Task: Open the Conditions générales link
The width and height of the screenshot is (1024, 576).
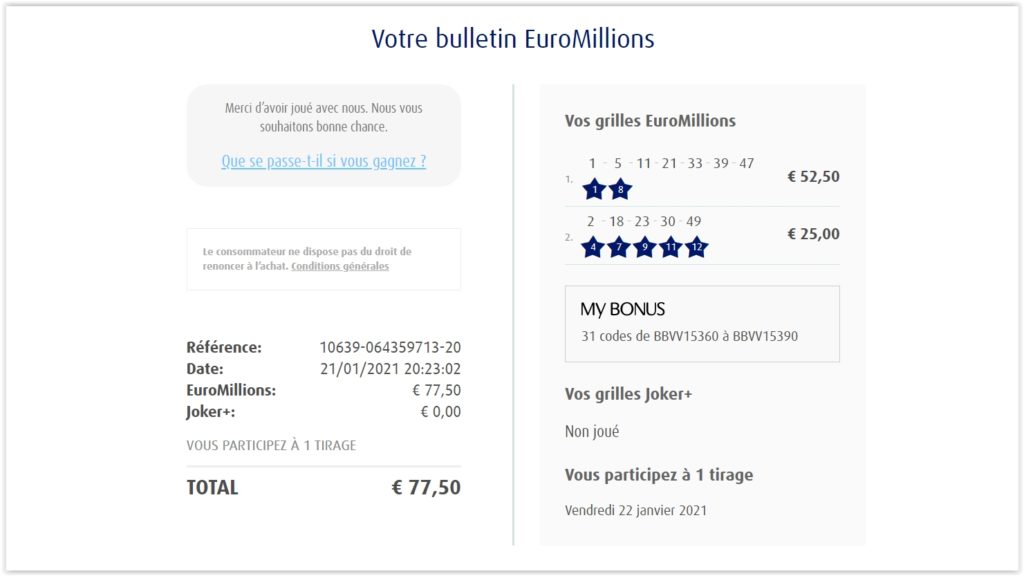Action: (x=340, y=267)
